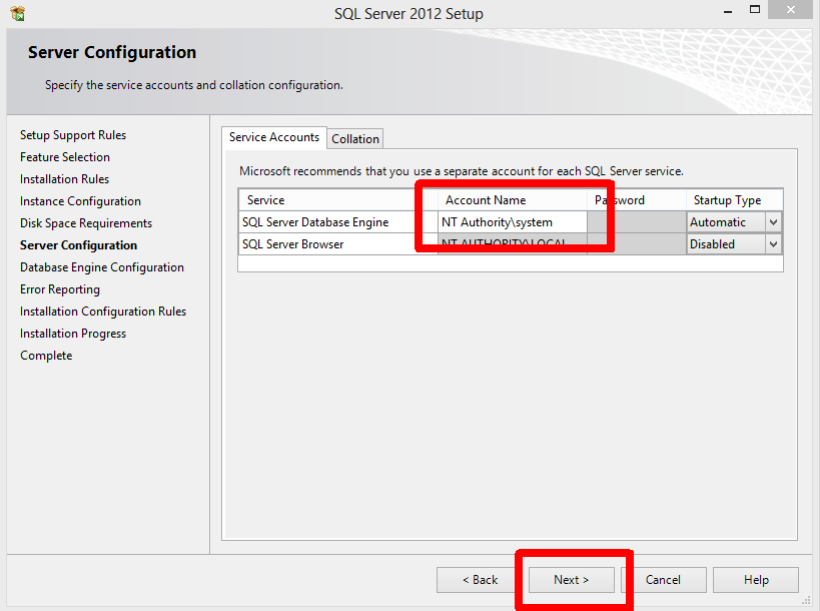
Task: Click the Service column header
Action: tap(338, 200)
